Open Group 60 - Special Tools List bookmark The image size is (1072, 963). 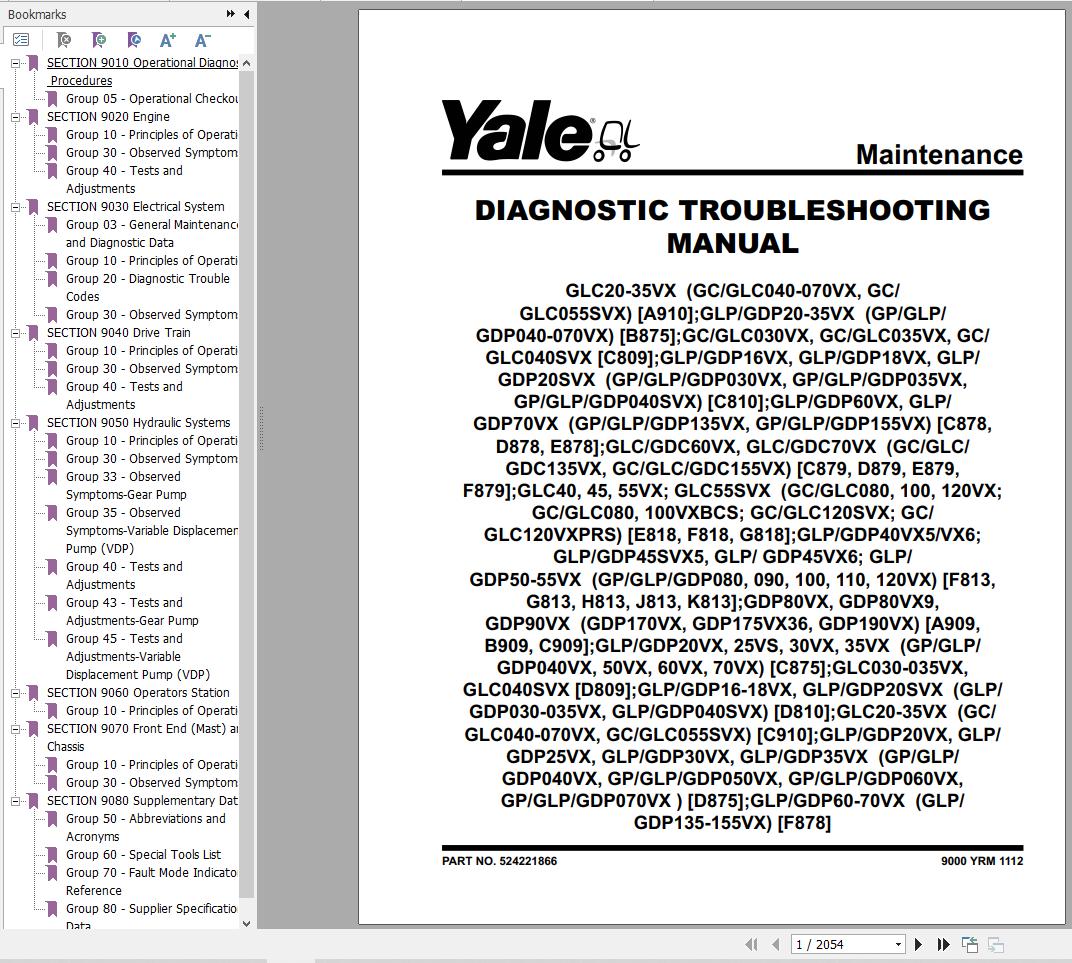(x=143, y=854)
